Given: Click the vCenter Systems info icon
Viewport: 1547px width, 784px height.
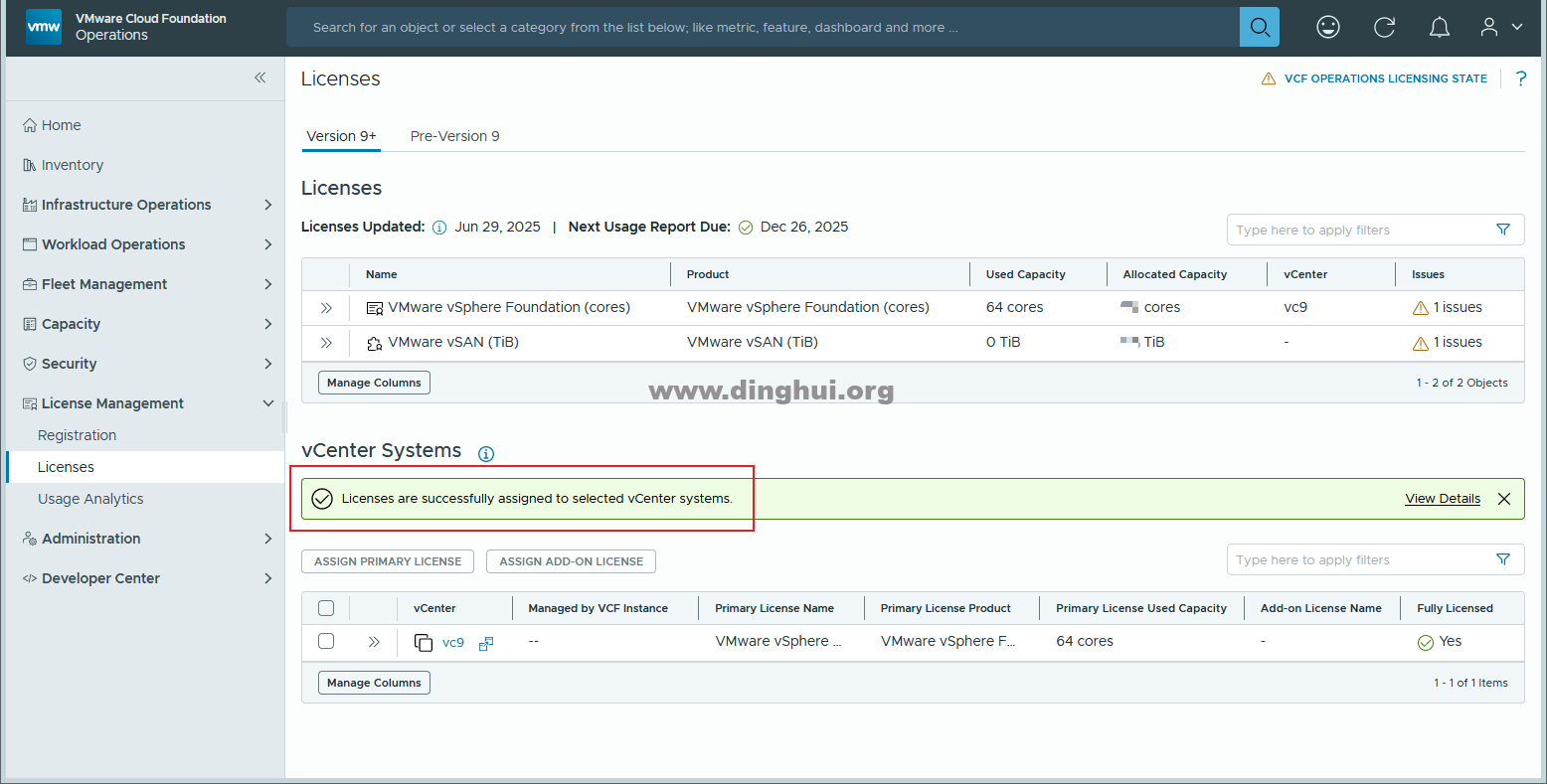Looking at the screenshot, I should (486, 454).
